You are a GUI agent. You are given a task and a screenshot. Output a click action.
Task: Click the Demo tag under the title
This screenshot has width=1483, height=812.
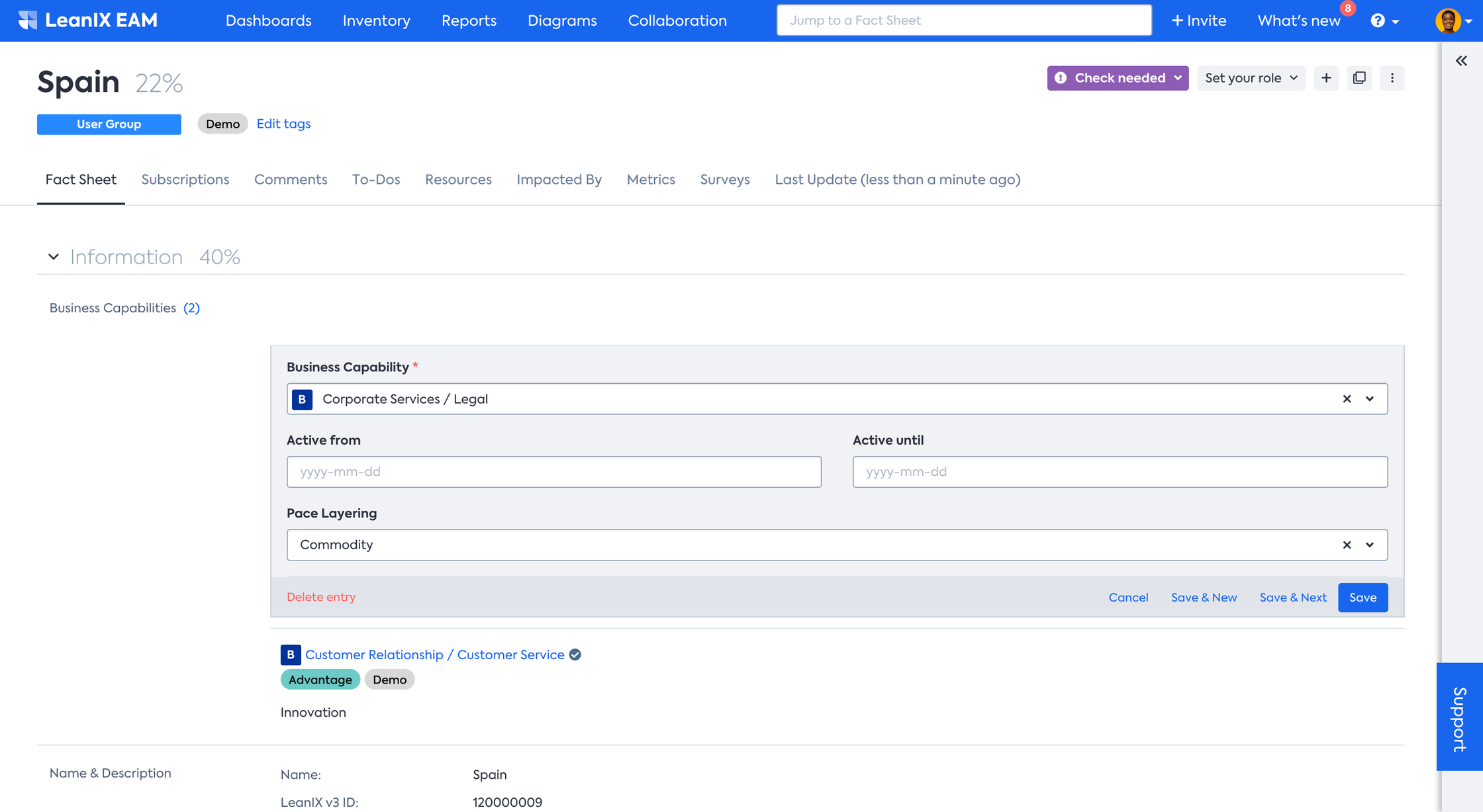coord(222,124)
